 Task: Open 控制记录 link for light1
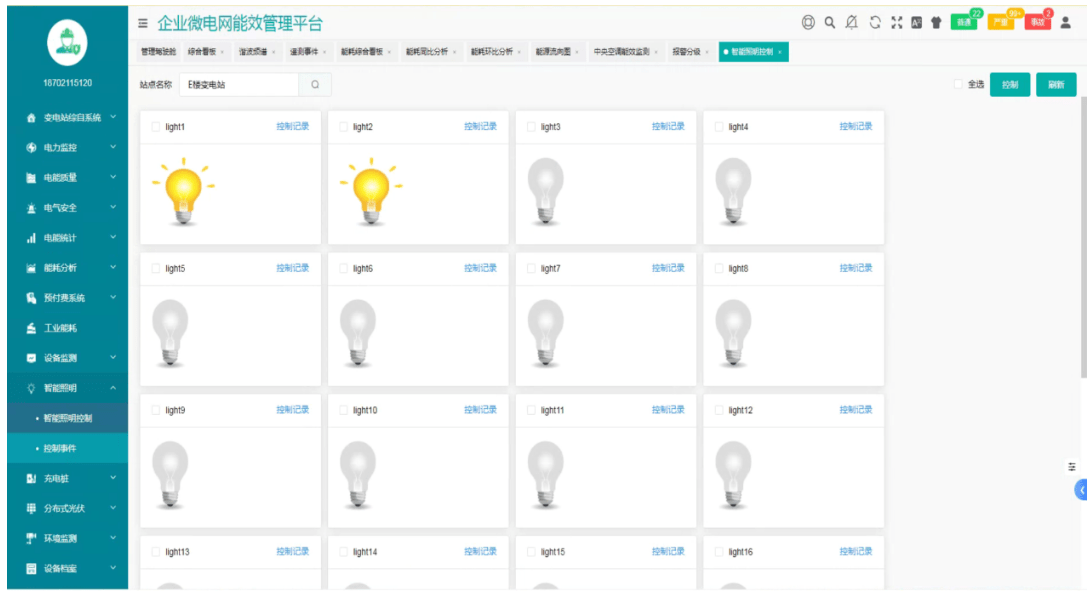[x=293, y=127]
